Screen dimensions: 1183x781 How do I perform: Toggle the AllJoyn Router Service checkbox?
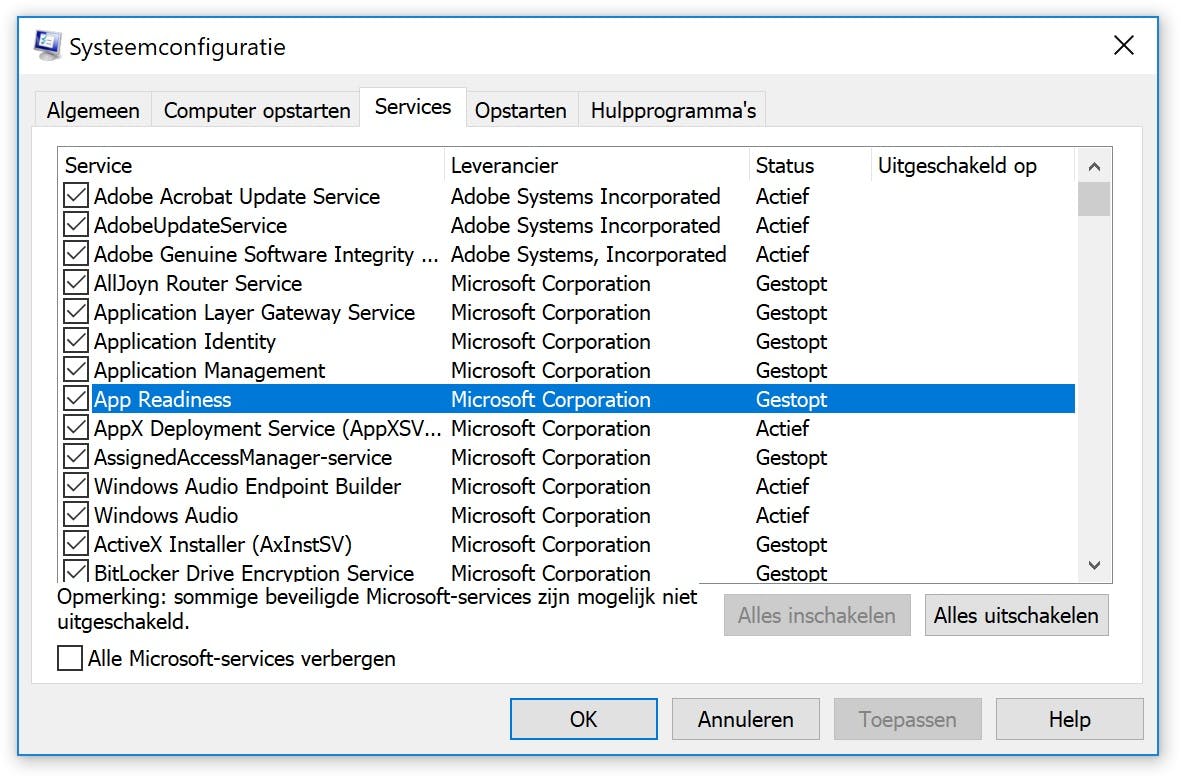tap(76, 283)
